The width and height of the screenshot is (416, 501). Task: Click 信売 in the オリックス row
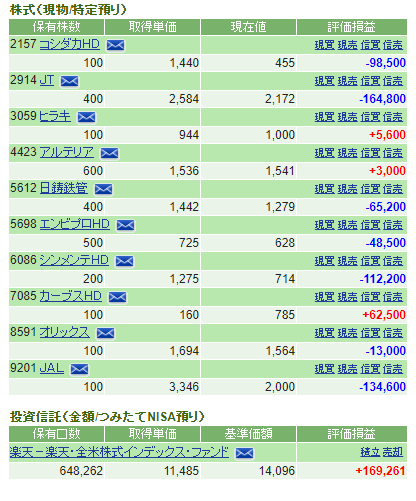click(x=393, y=333)
